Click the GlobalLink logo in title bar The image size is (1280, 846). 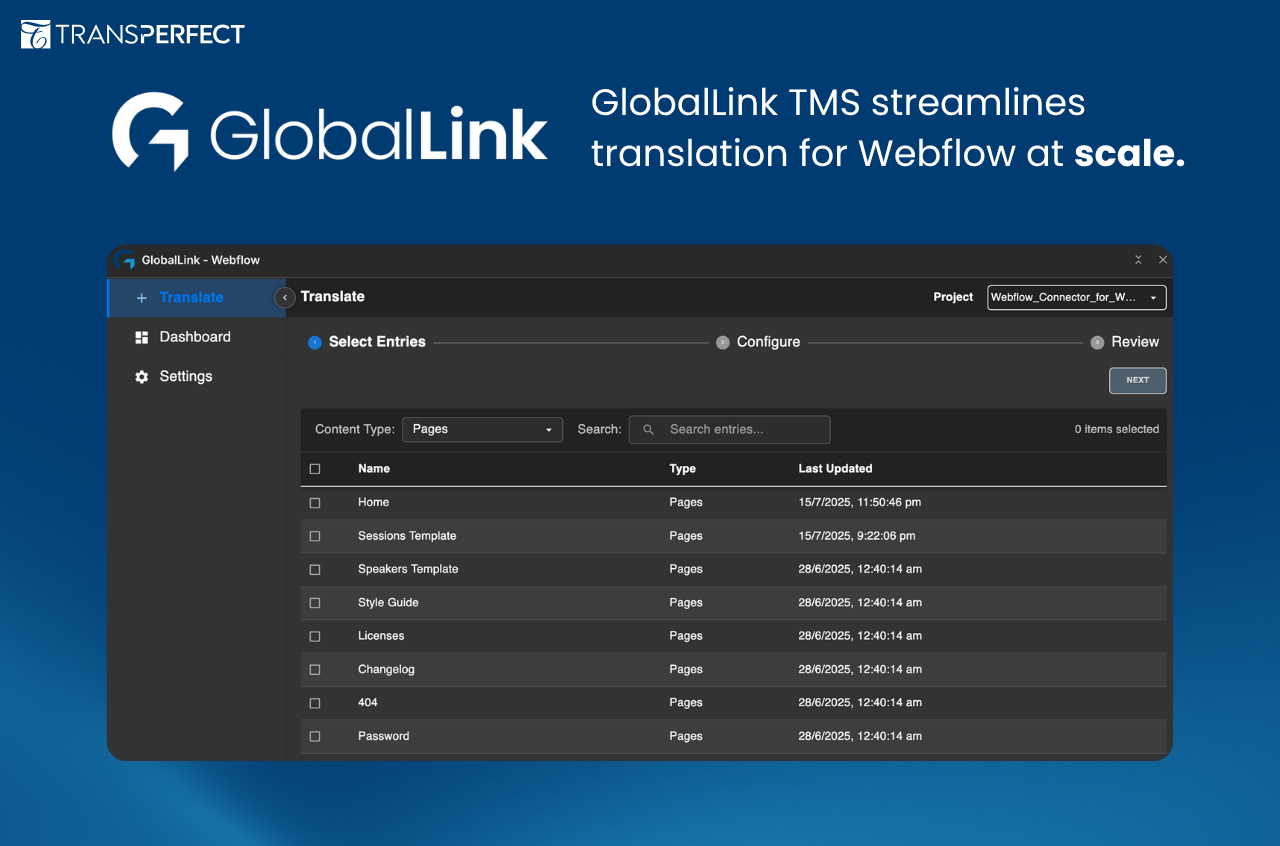click(x=125, y=260)
